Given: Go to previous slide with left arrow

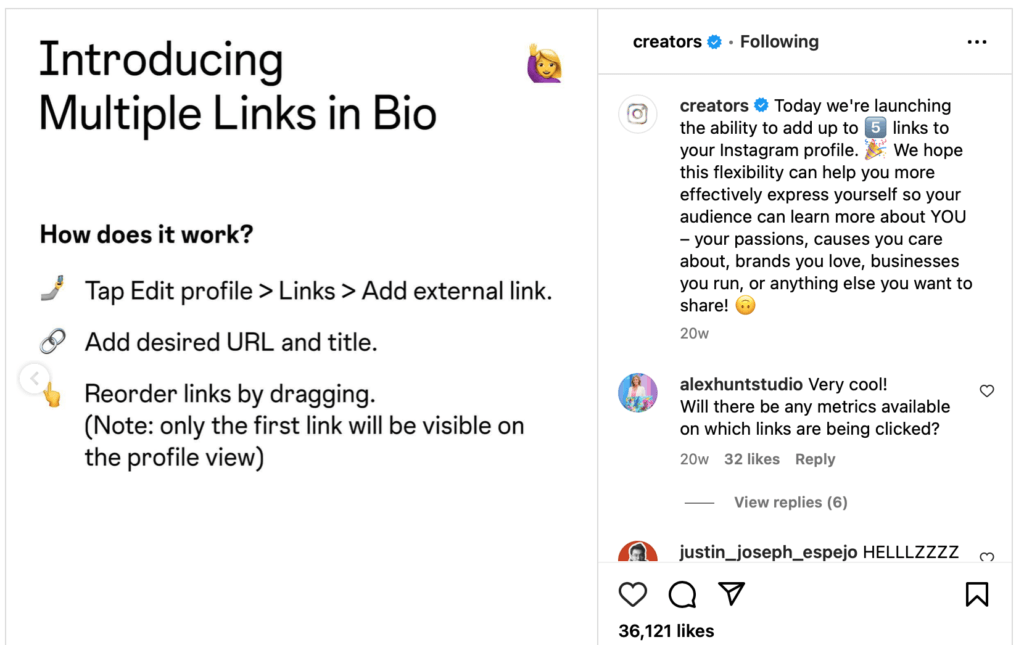Looking at the screenshot, I should pyautogui.click(x=34, y=378).
